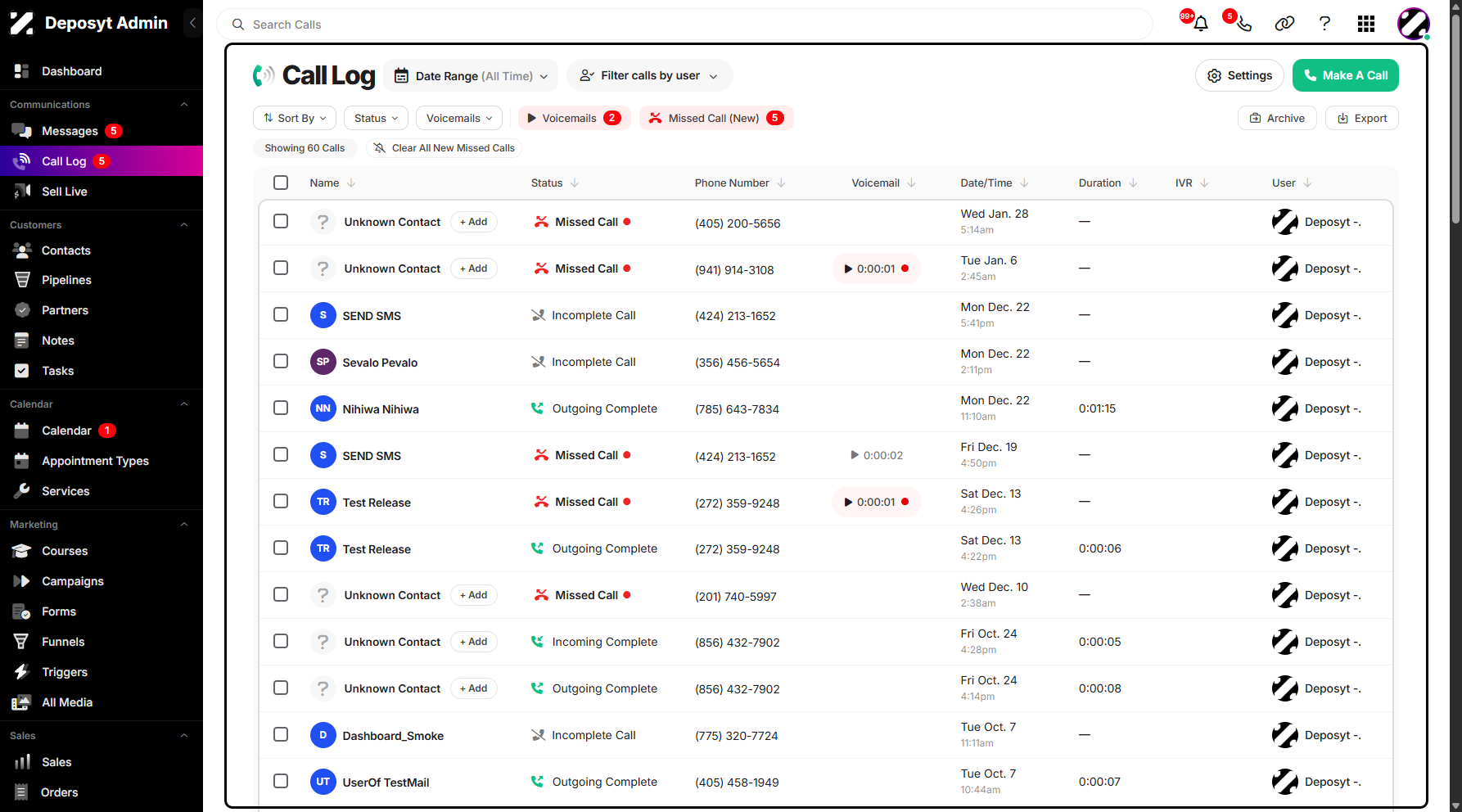
Task: Add contact for (201) 740-5997
Action: [x=474, y=595]
